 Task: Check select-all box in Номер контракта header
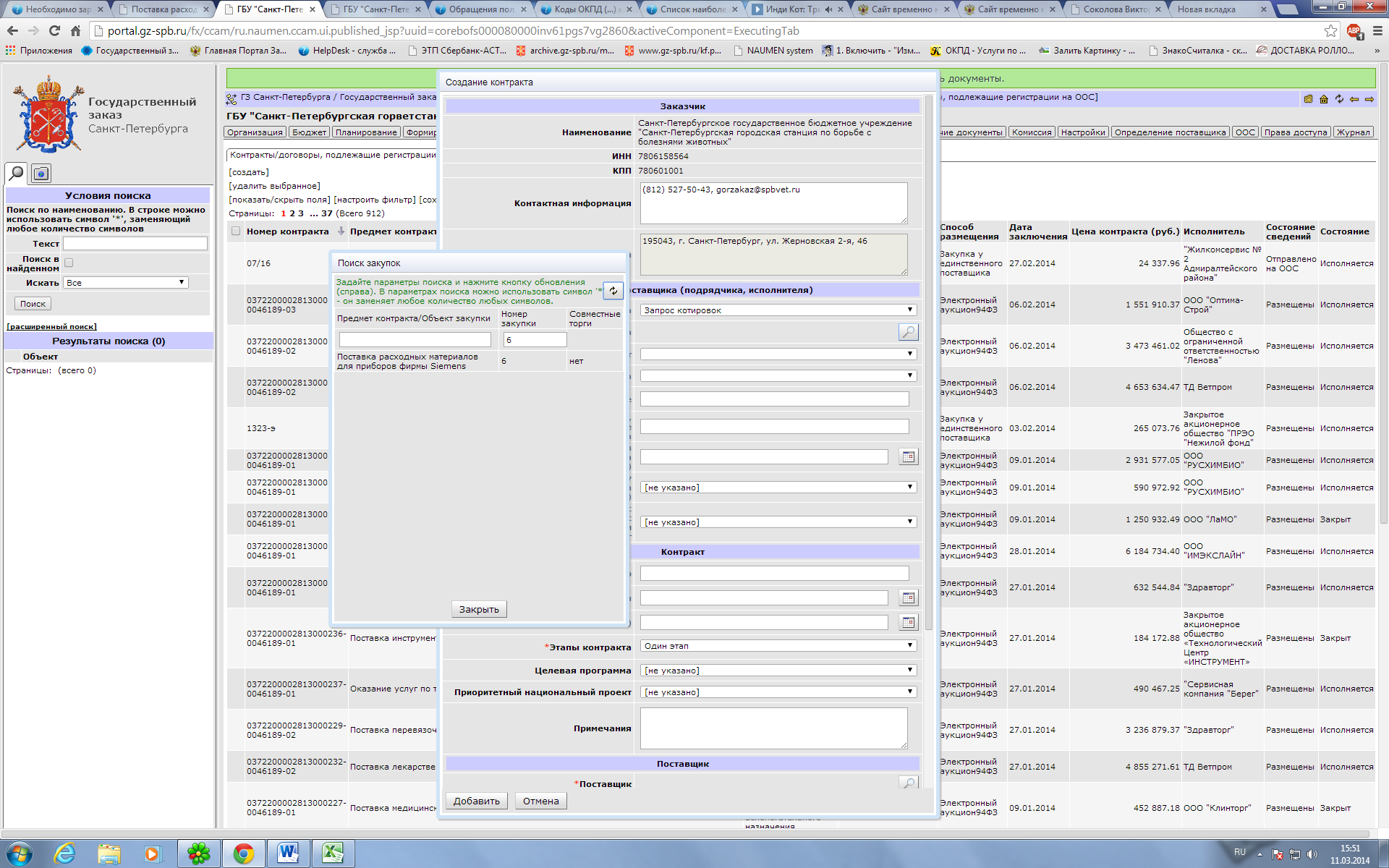pyautogui.click(x=236, y=231)
